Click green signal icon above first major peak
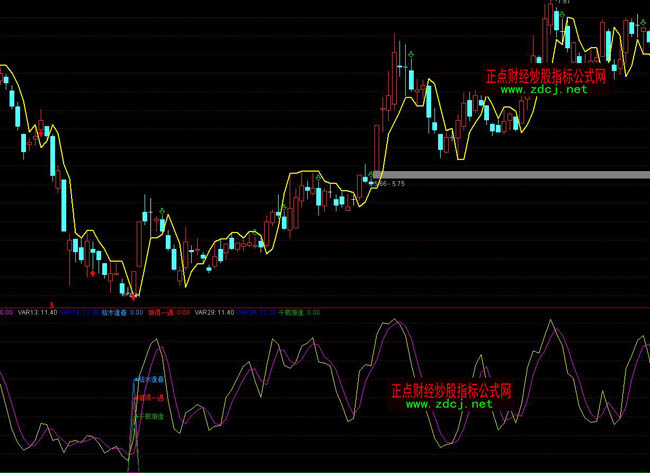 click(411, 51)
